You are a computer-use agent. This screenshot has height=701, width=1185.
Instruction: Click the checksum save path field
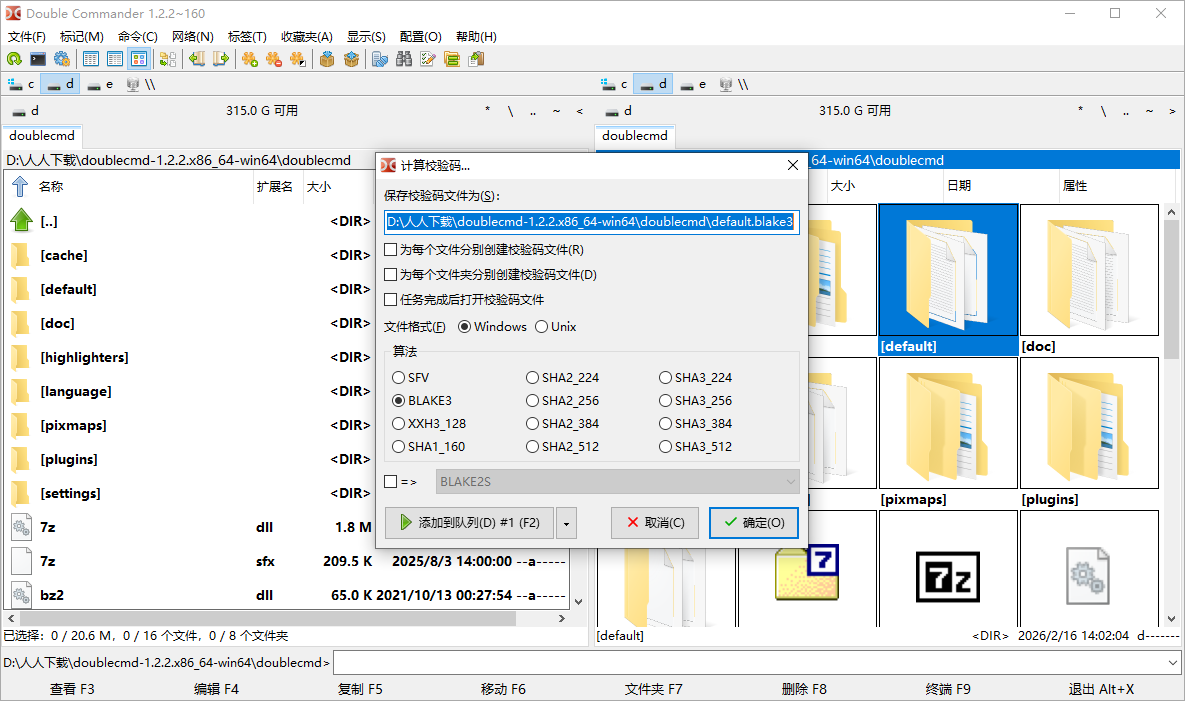(x=591, y=222)
